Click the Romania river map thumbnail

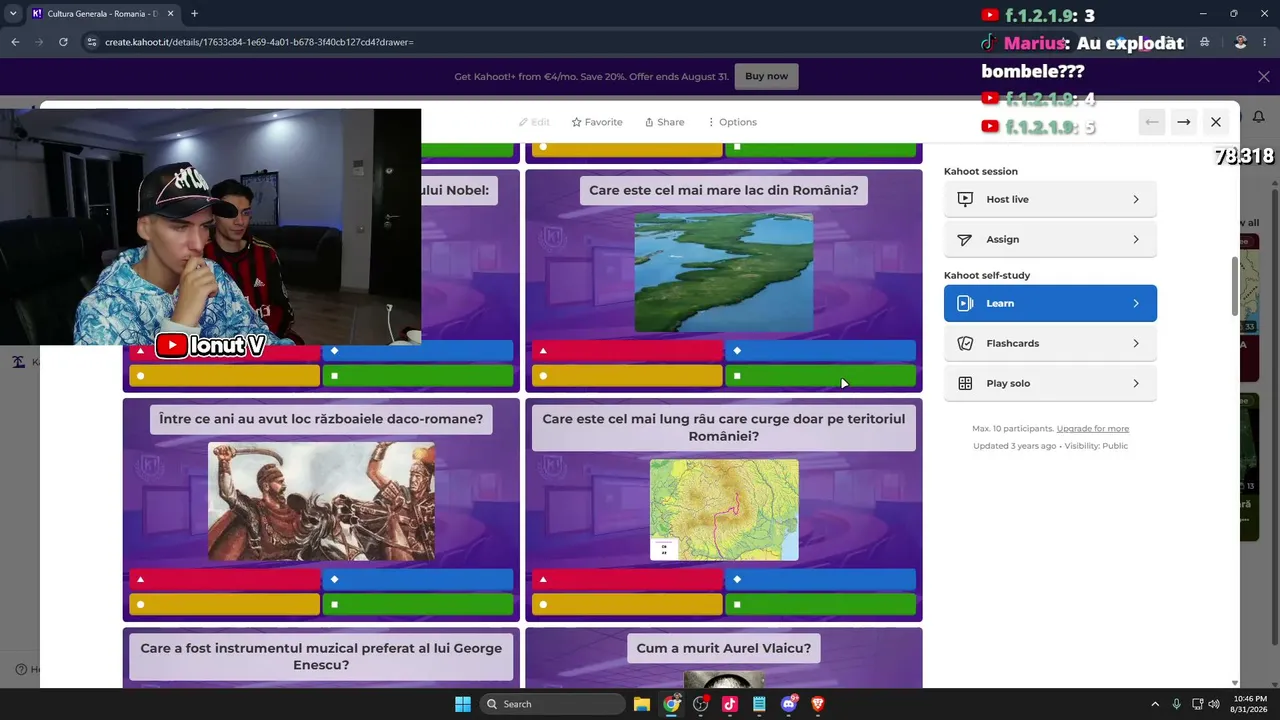[x=724, y=510]
